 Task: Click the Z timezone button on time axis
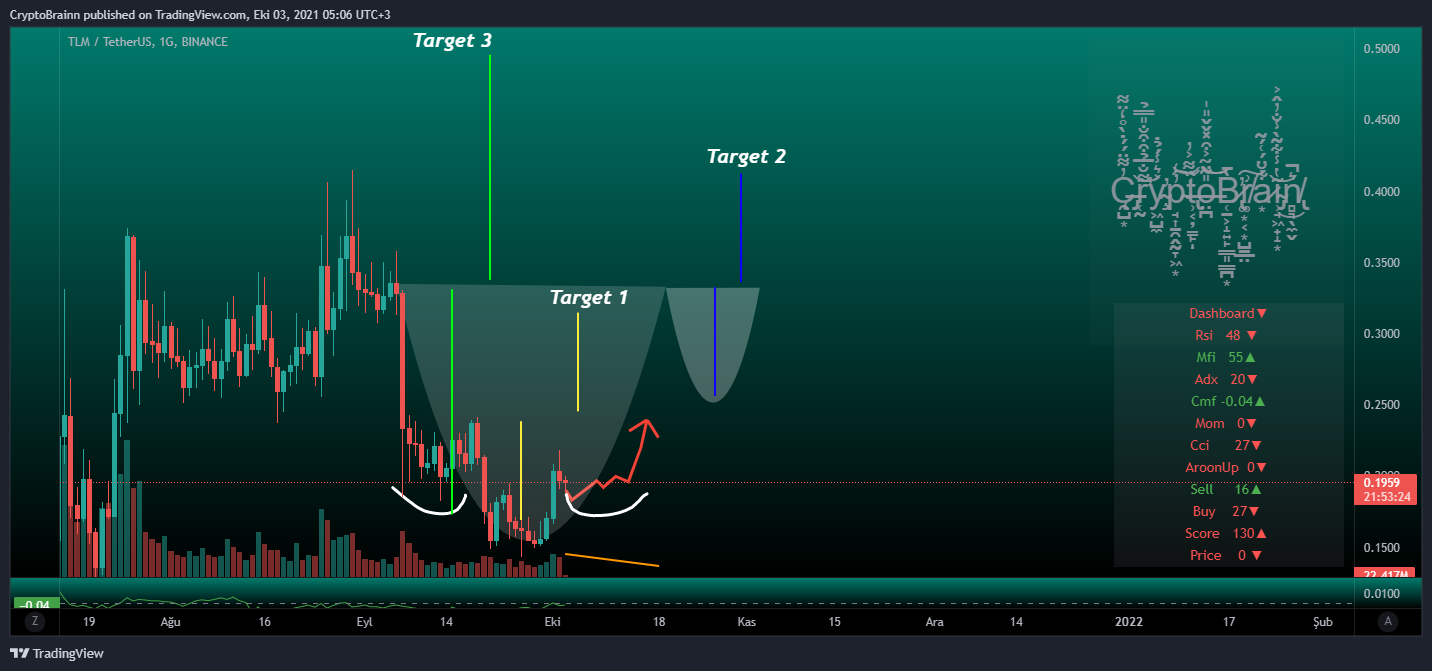(x=35, y=621)
